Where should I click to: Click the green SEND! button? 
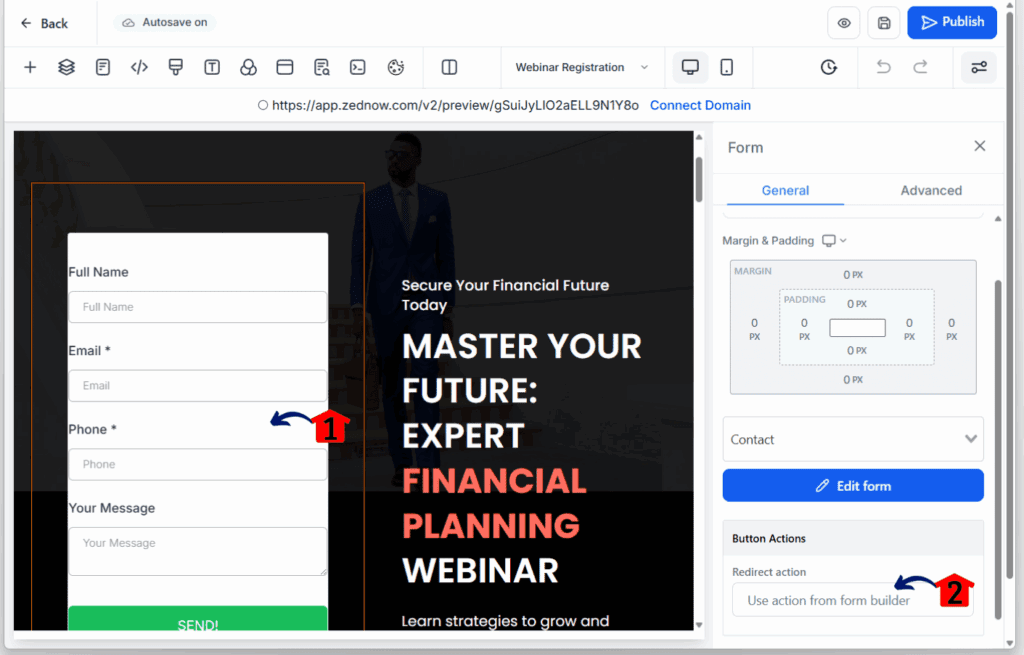[x=198, y=619]
